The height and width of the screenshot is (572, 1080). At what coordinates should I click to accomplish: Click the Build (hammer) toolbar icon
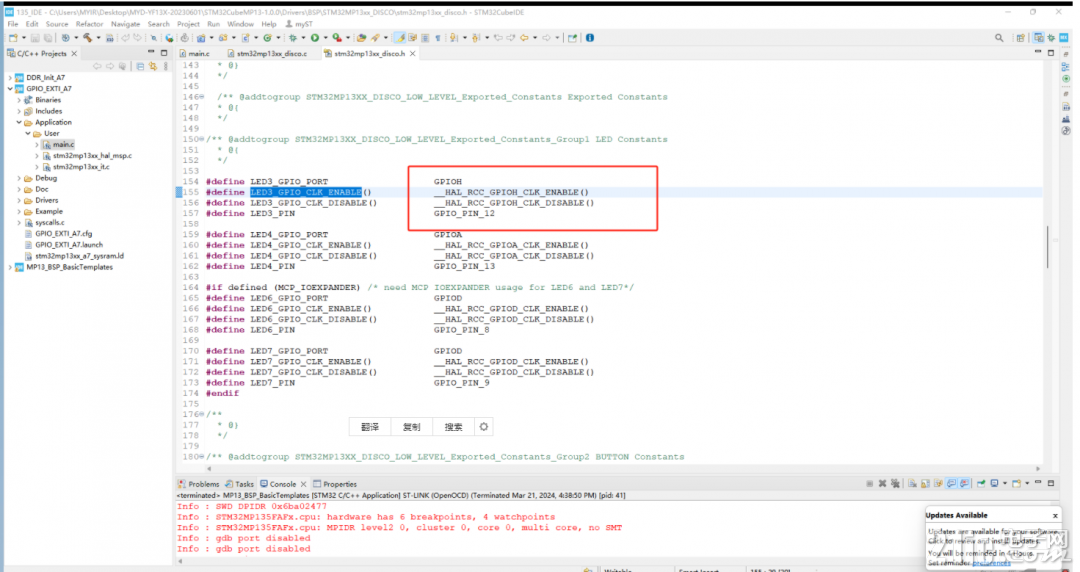tap(87, 38)
